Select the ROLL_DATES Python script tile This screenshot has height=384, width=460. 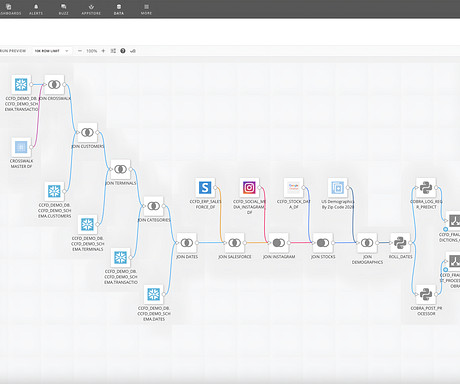point(400,243)
